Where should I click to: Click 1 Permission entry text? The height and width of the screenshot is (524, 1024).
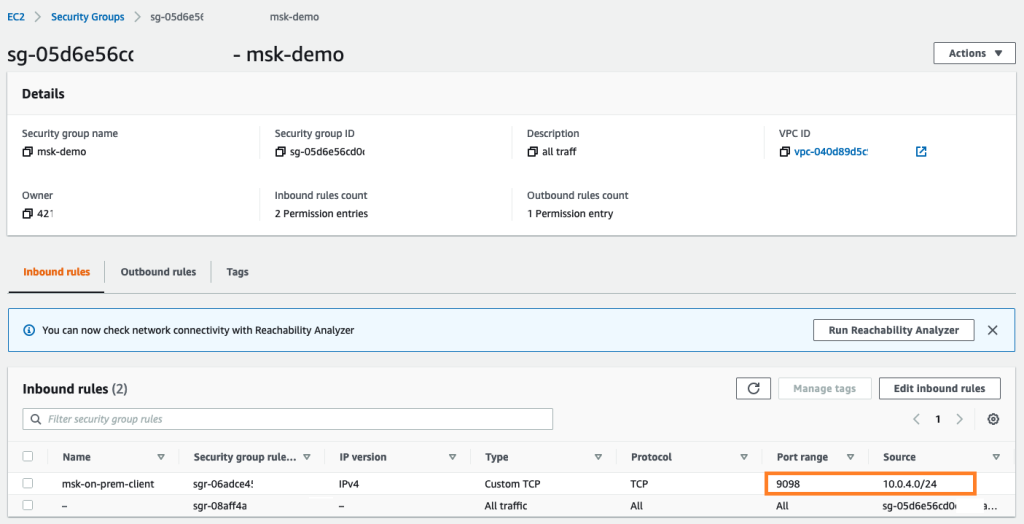tap(570, 214)
